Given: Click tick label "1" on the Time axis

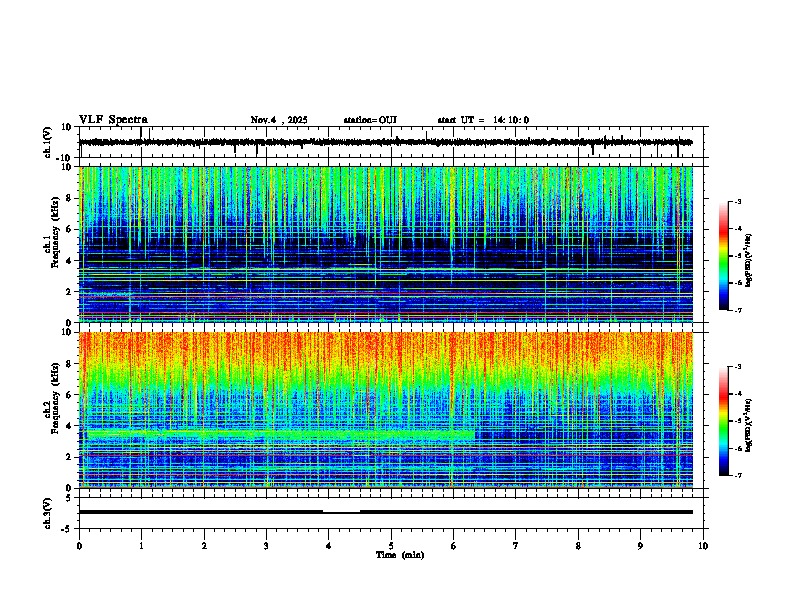Looking at the screenshot, I should click(141, 546).
